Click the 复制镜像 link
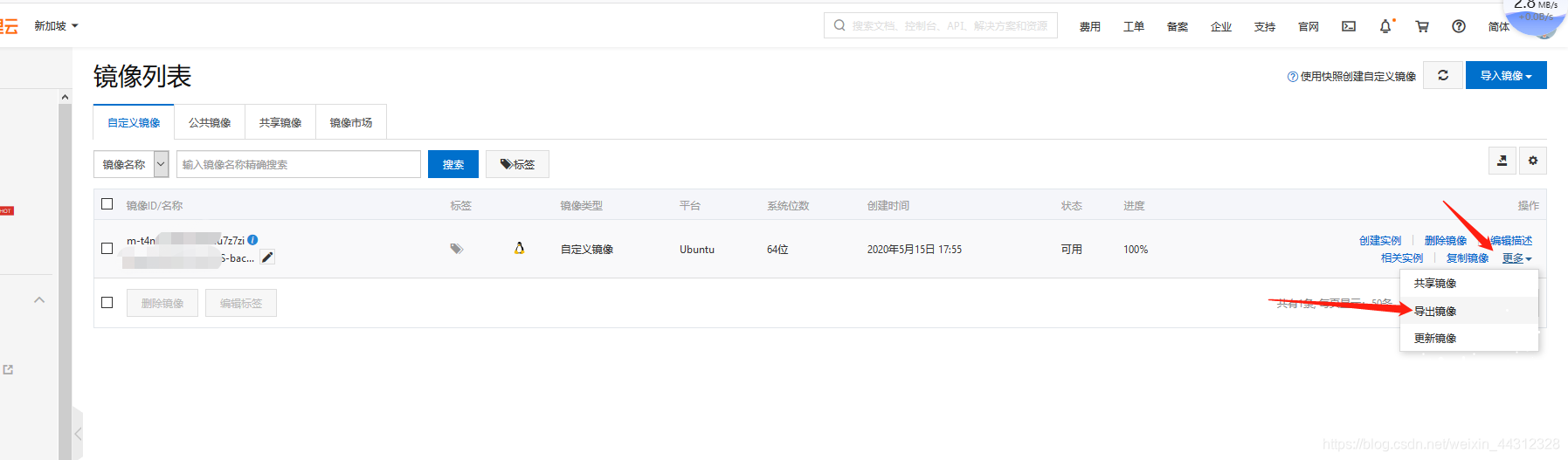This screenshot has height=460, width=1568. (1468, 258)
